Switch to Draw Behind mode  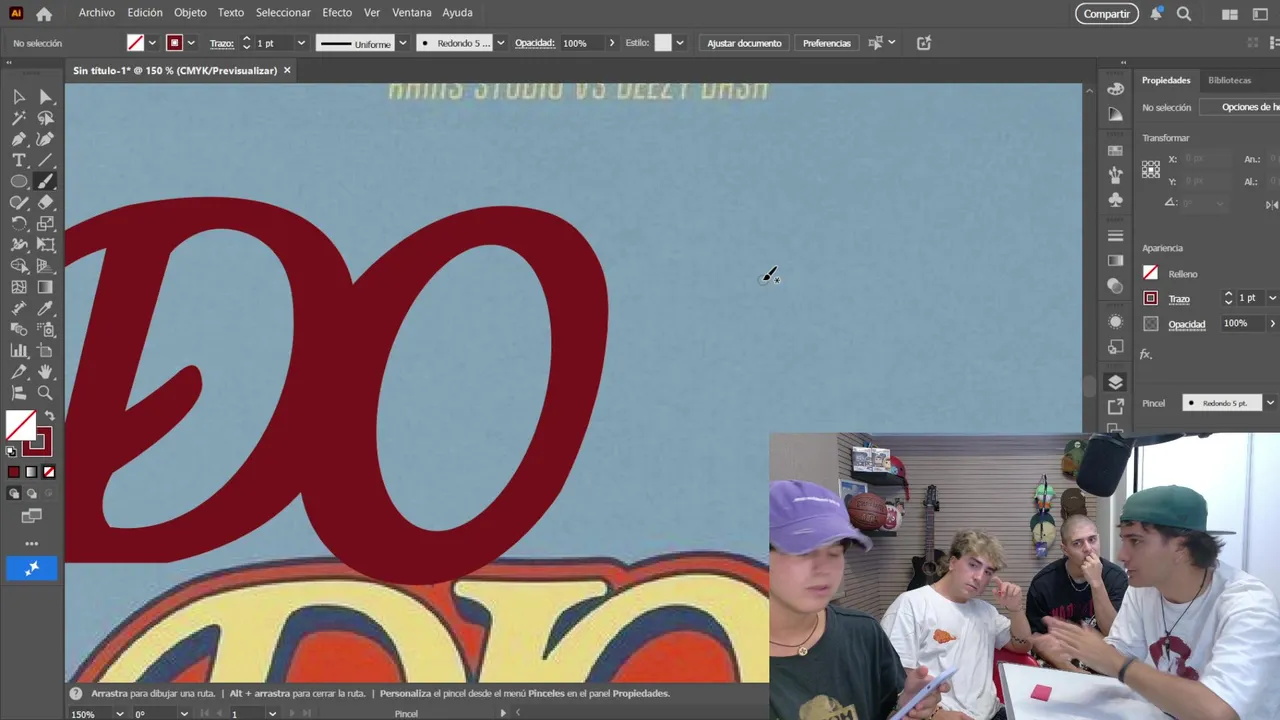point(31,494)
